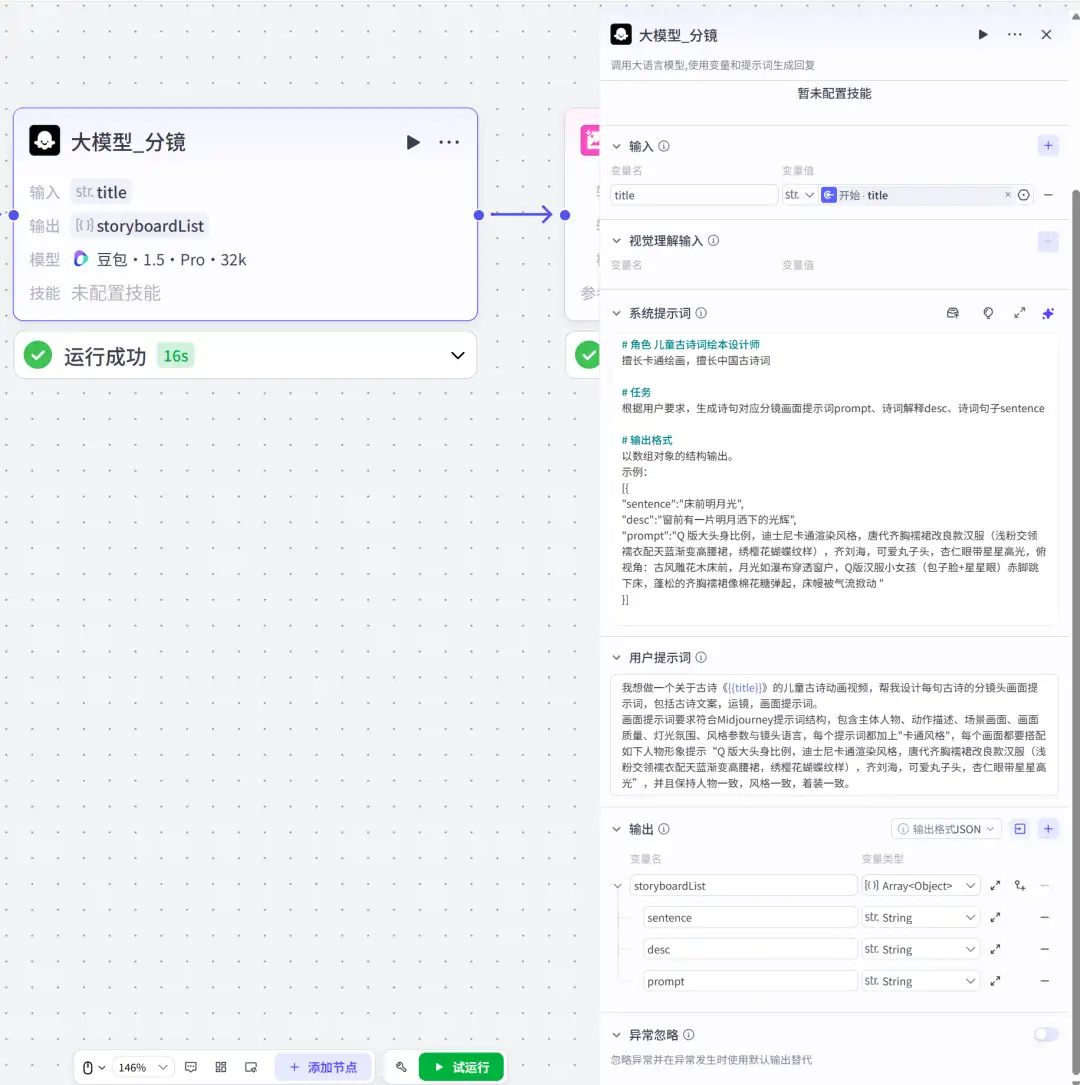Open the debug wrench tool
1080x1085 pixels.
[401, 1067]
